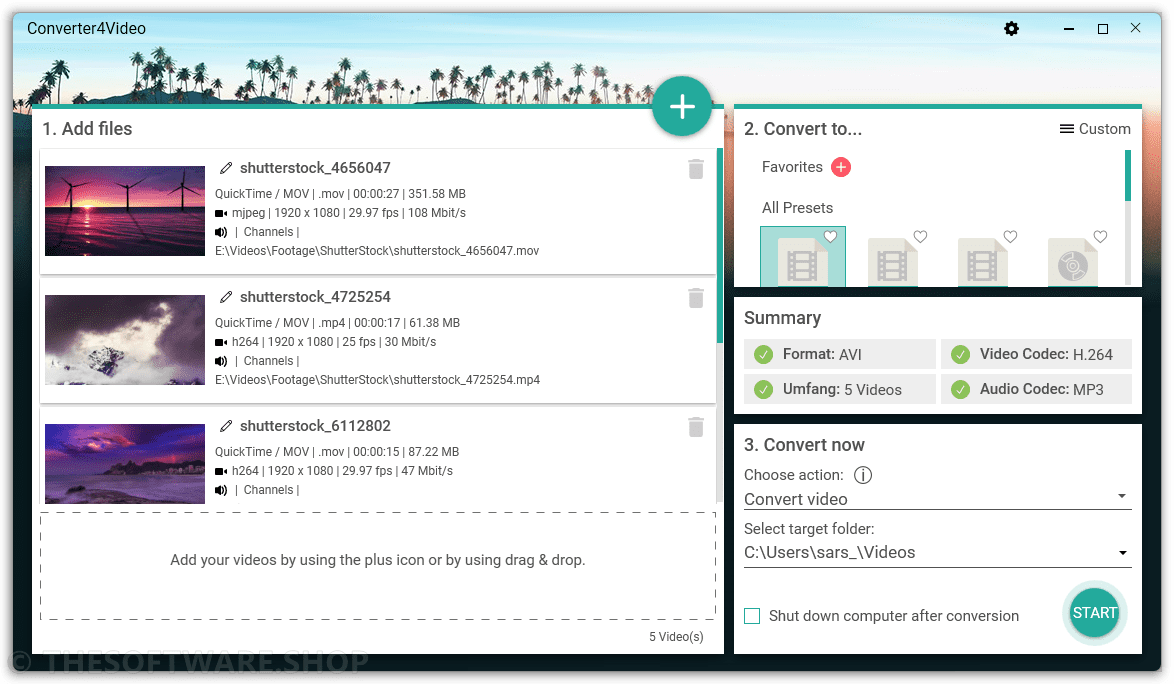Click the 5 Video(s) count text
This screenshot has height=684, width=1174.
676,637
